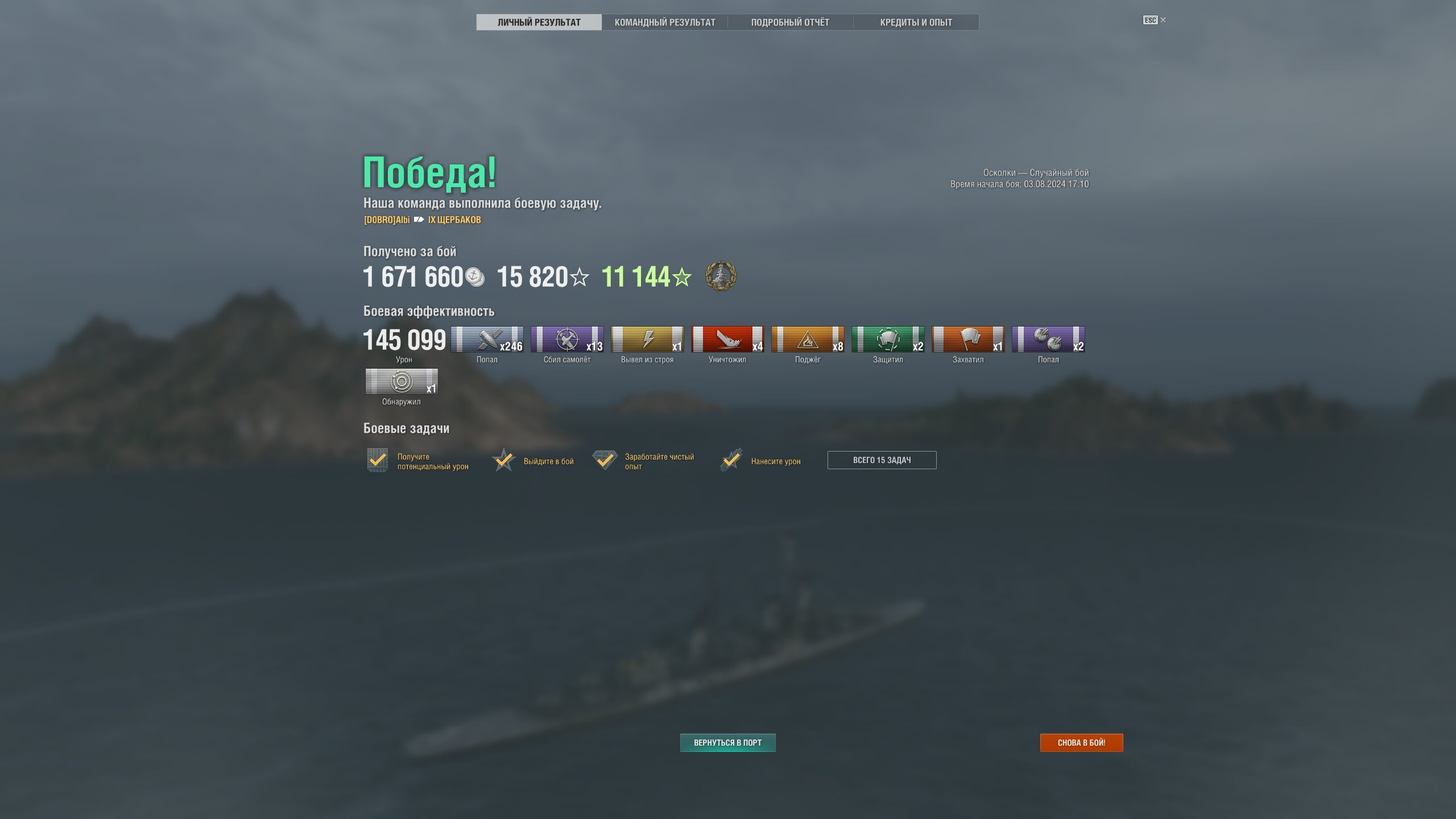Click the fires set ribbon x8

click(808, 339)
